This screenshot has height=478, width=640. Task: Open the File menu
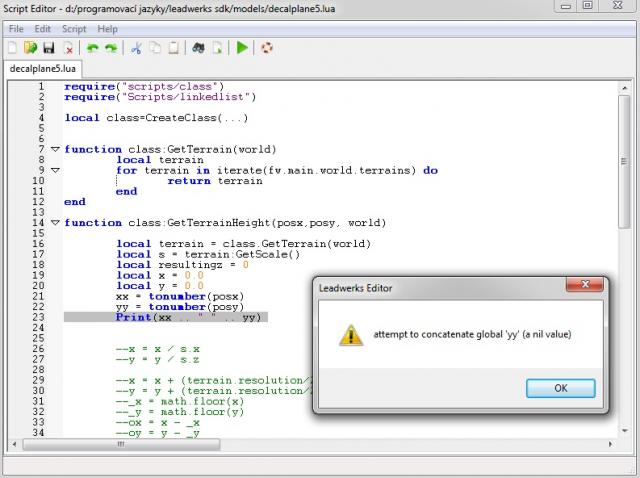tap(16, 29)
